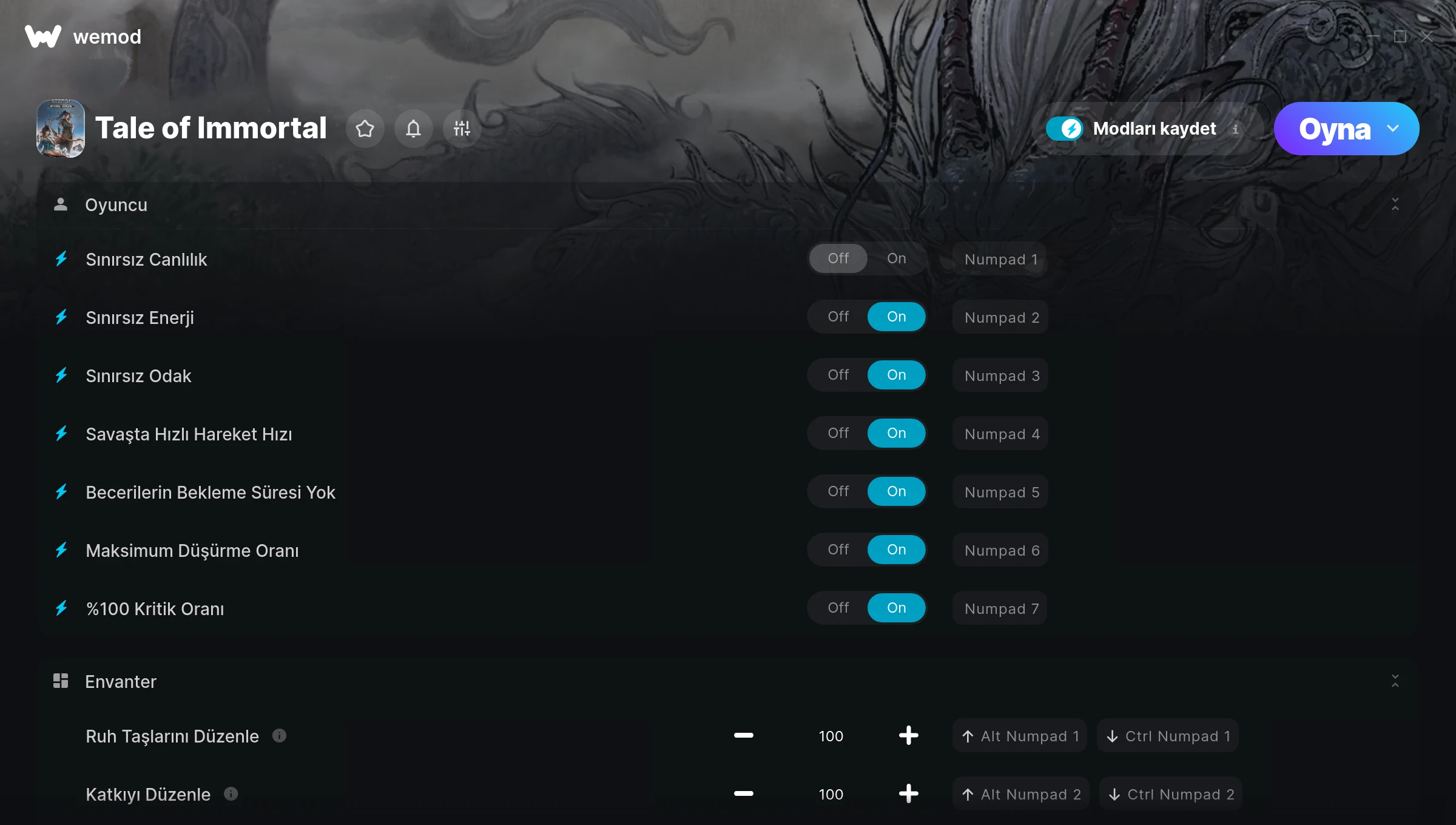Toggle the Modları kaydet switch
This screenshot has width=1456, height=825.
tap(1065, 129)
